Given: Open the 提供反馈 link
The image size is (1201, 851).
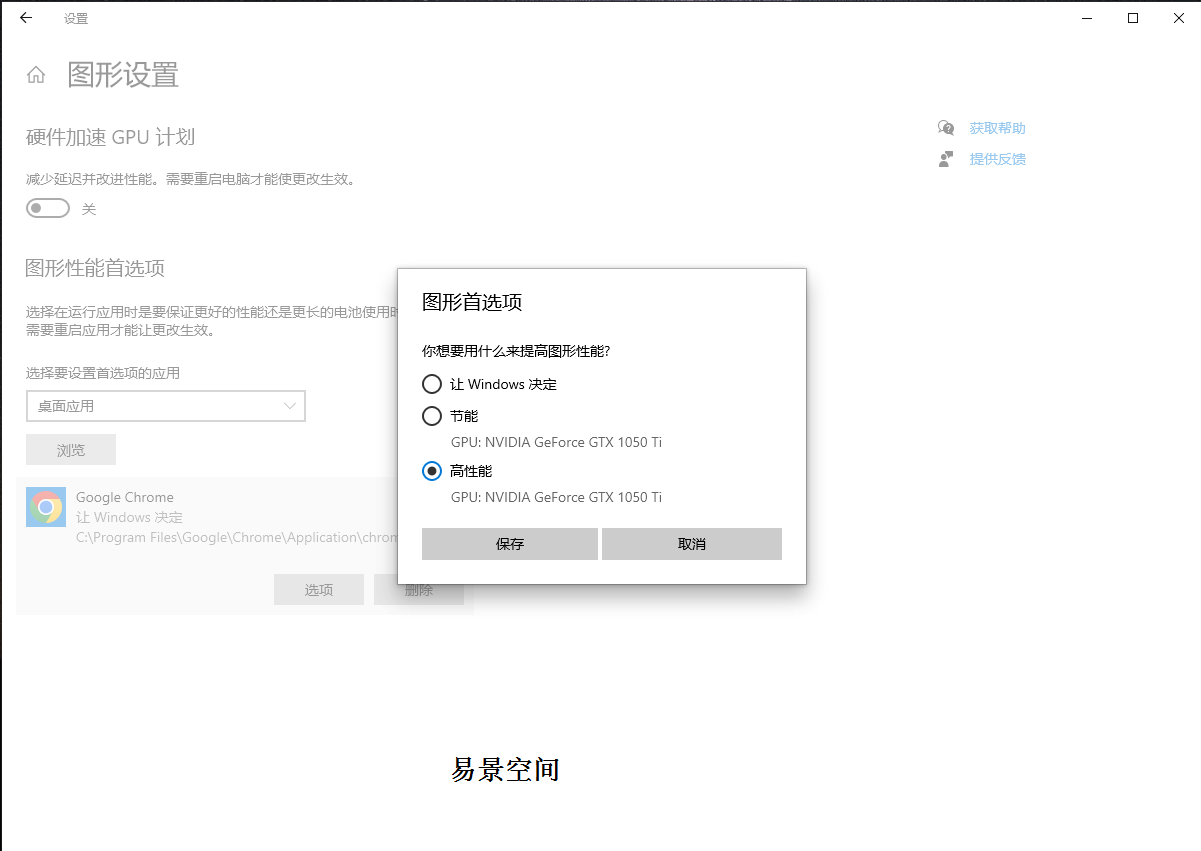Looking at the screenshot, I should [x=998, y=159].
